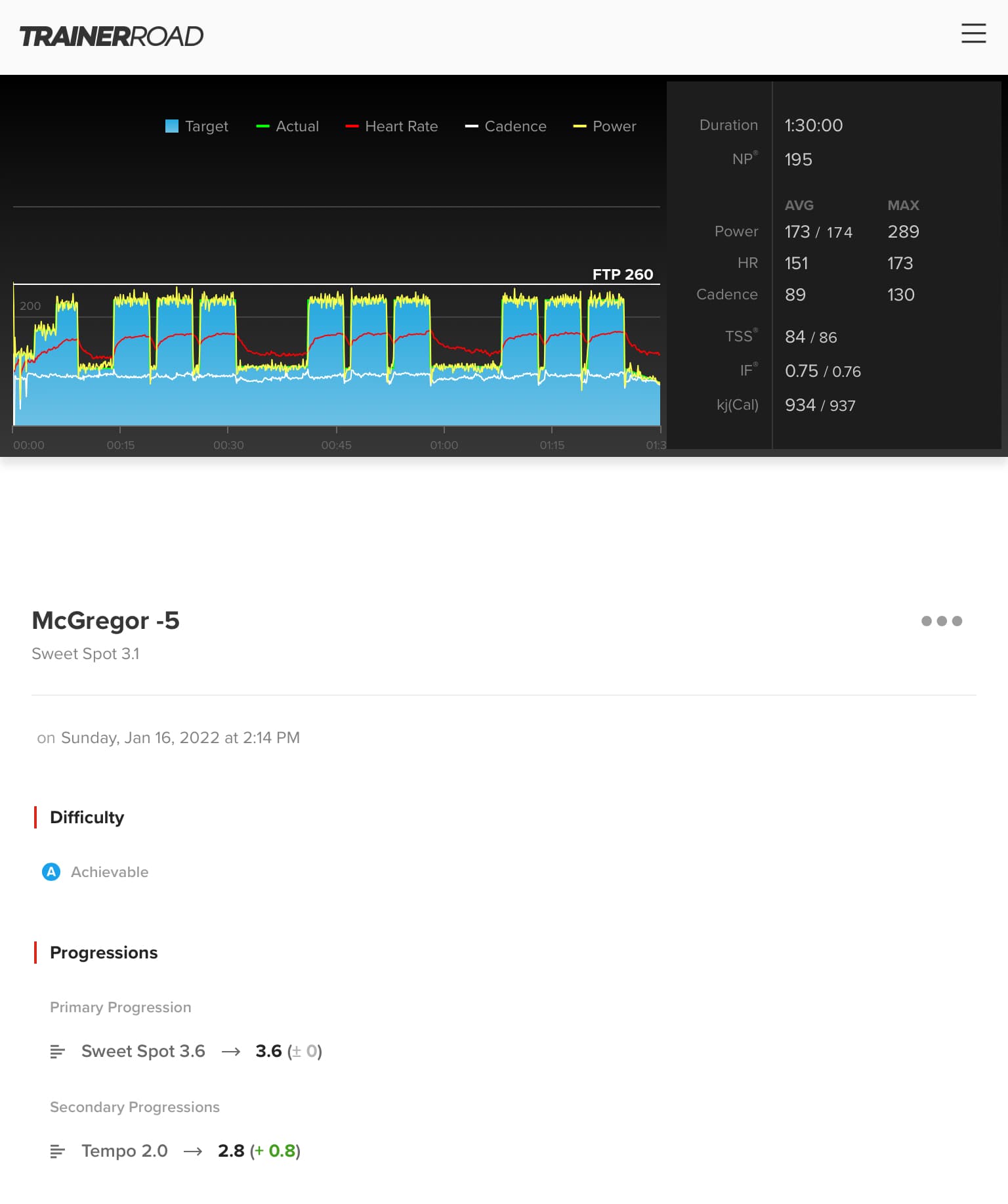Click the blue Achievable difficulty badge icon

coord(51,872)
